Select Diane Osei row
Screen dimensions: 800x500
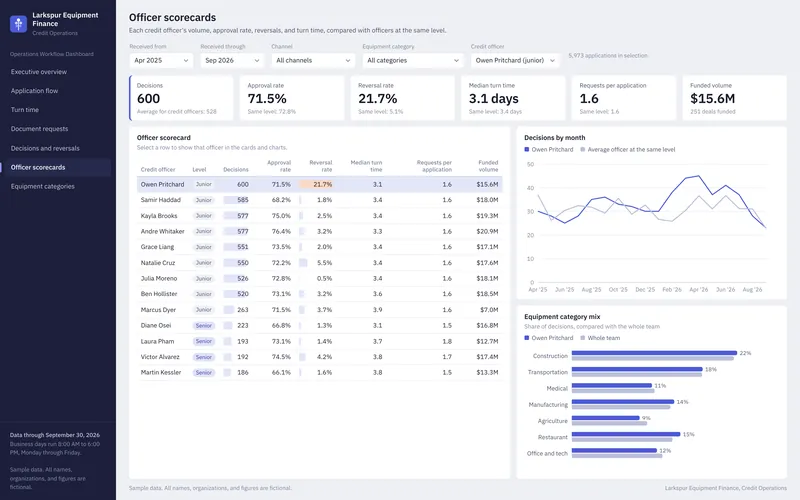tap(319, 326)
